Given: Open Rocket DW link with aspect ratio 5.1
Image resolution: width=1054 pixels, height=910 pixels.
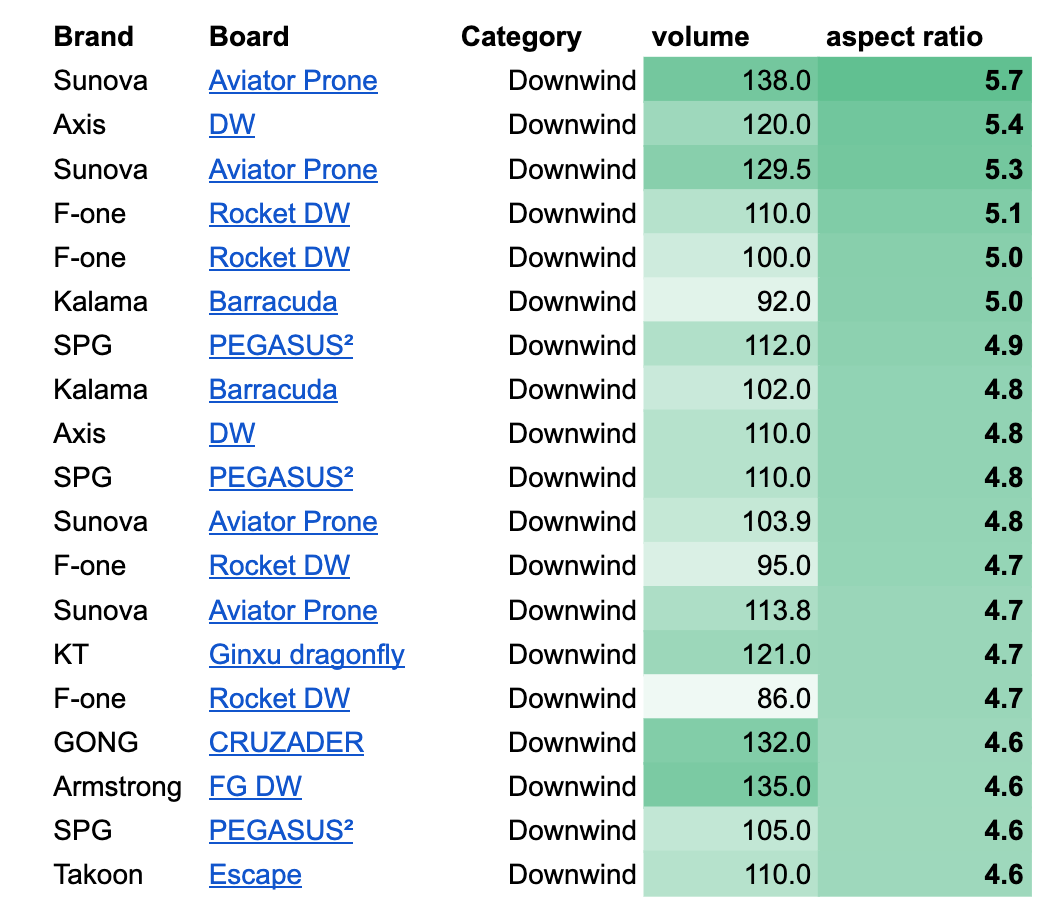Looking at the screenshot, I should (x=280, y=213).
